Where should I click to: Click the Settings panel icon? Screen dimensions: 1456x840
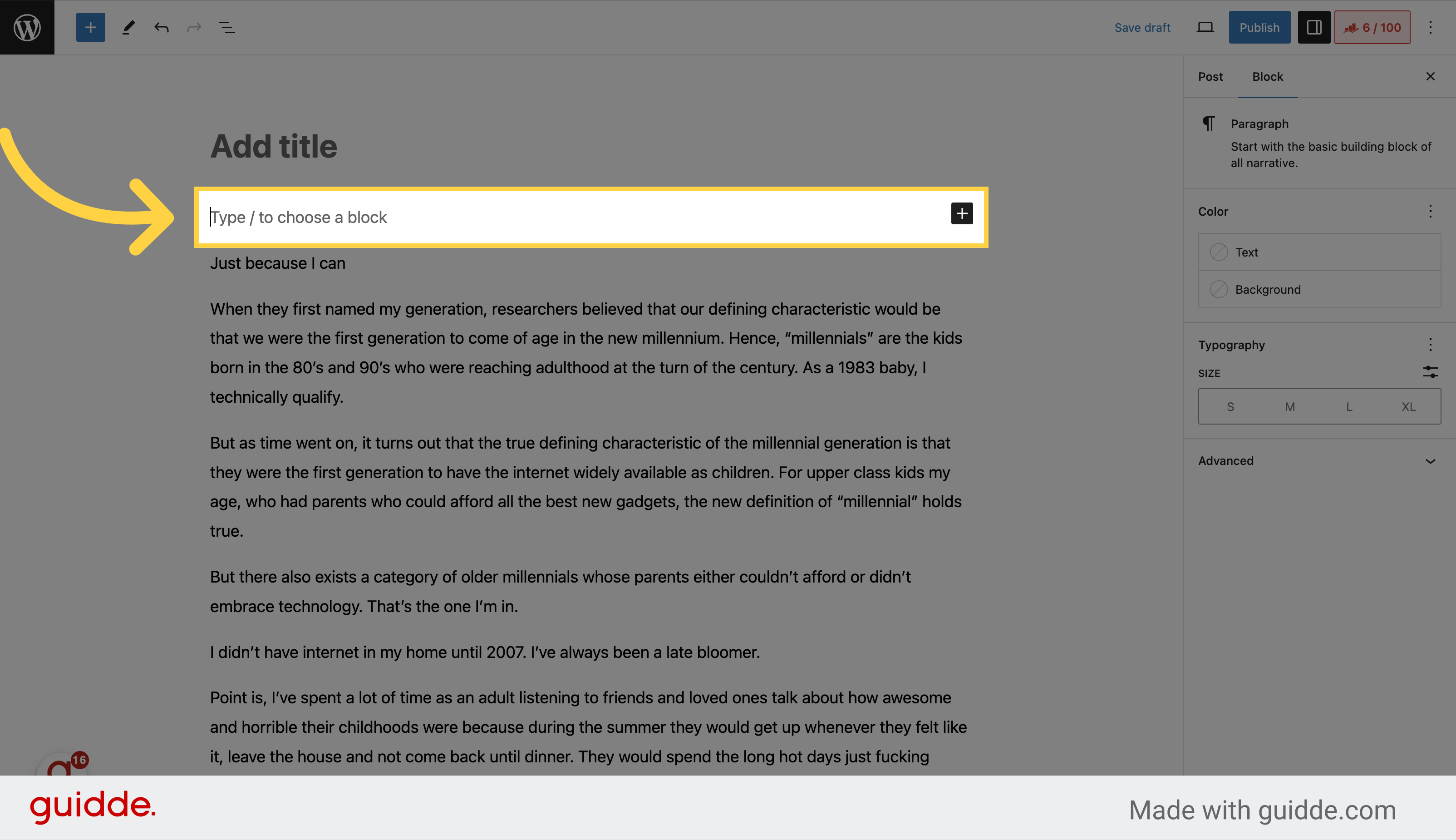[x=1313, y=27]
